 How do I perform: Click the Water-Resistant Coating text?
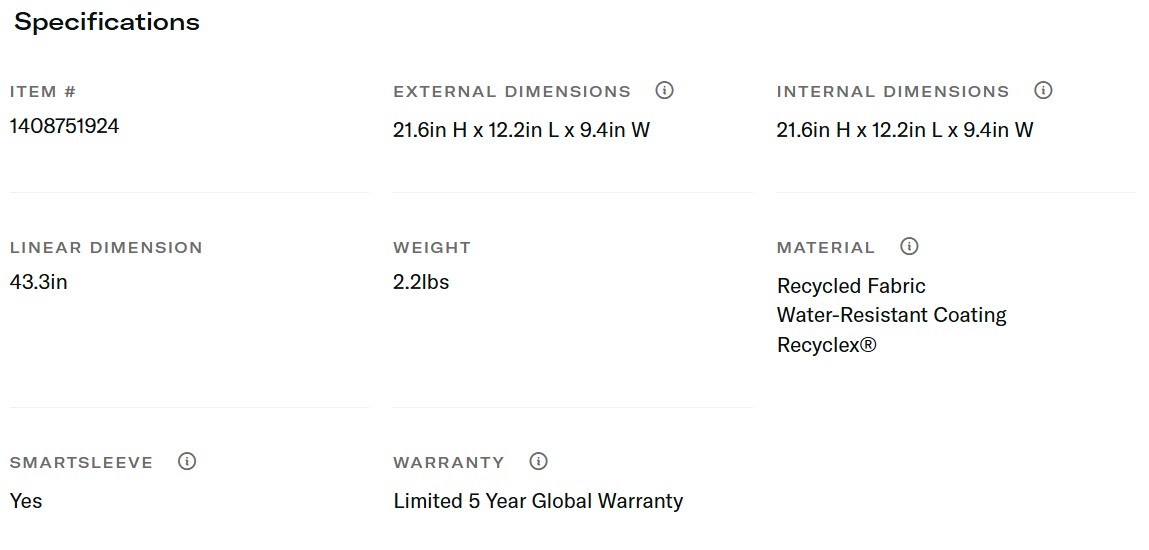tap(891, 315)
